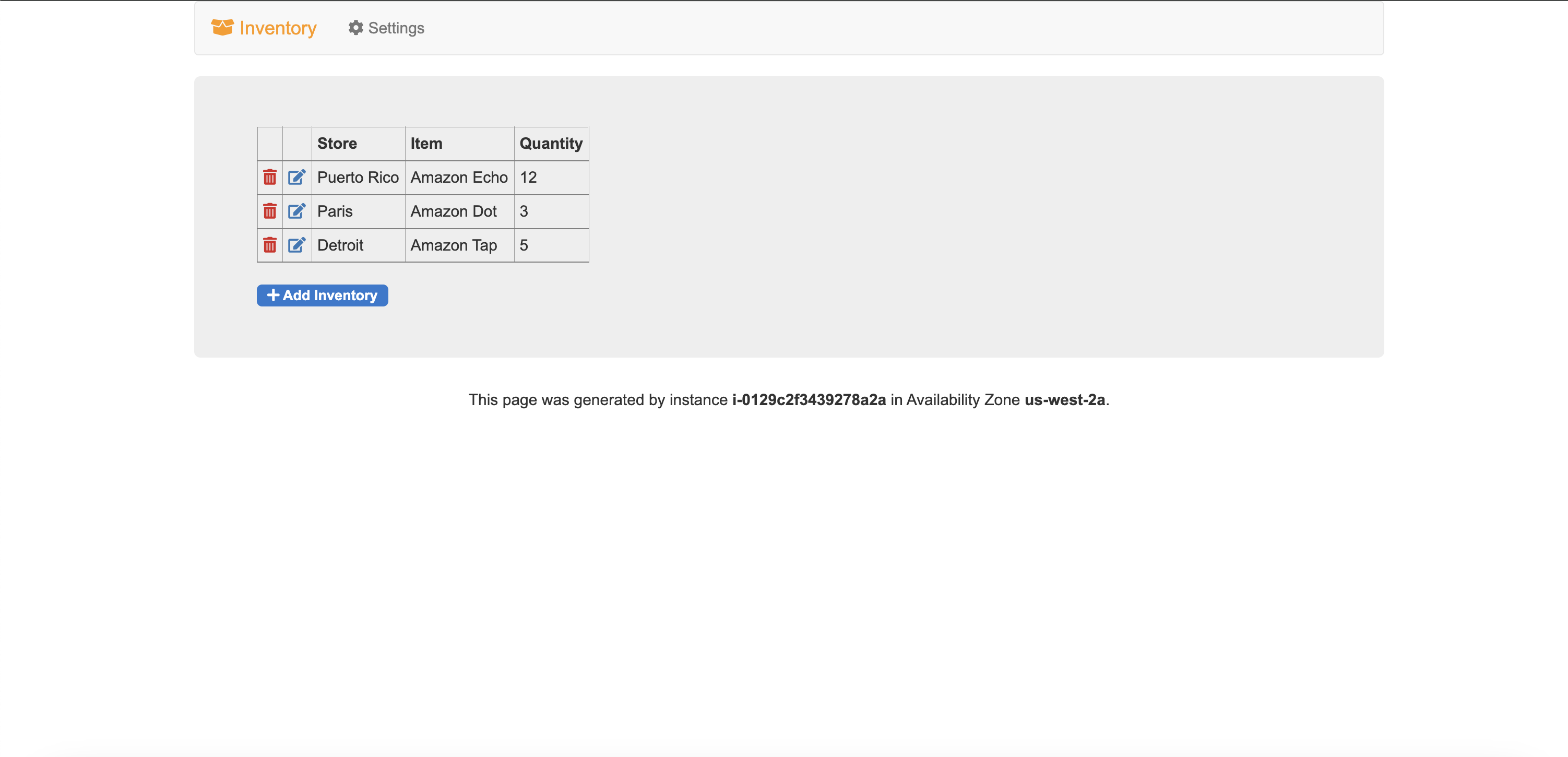Select the Amazon Echo item cell
Viewport: 1568px width, 757px height.
(x=459, y=178)
